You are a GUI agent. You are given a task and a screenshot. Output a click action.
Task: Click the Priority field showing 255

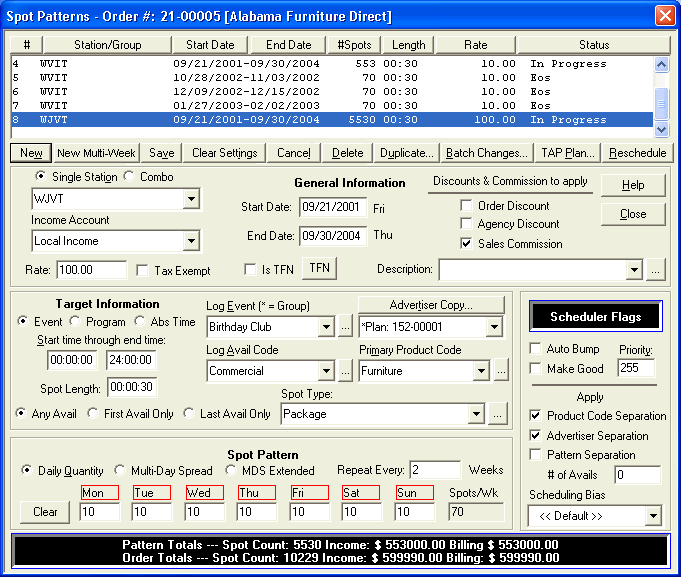coord(635,368)
